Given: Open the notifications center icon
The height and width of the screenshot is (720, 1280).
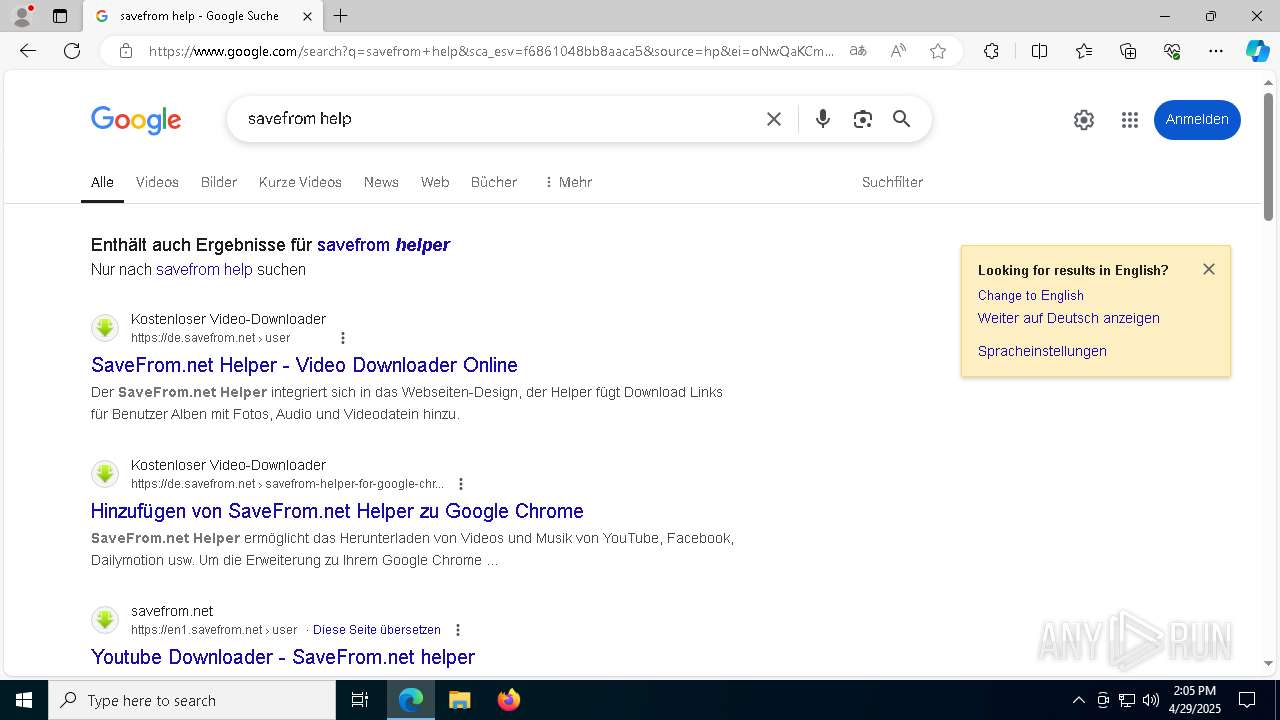Looking at the screenshot, I should (1247, 700).
